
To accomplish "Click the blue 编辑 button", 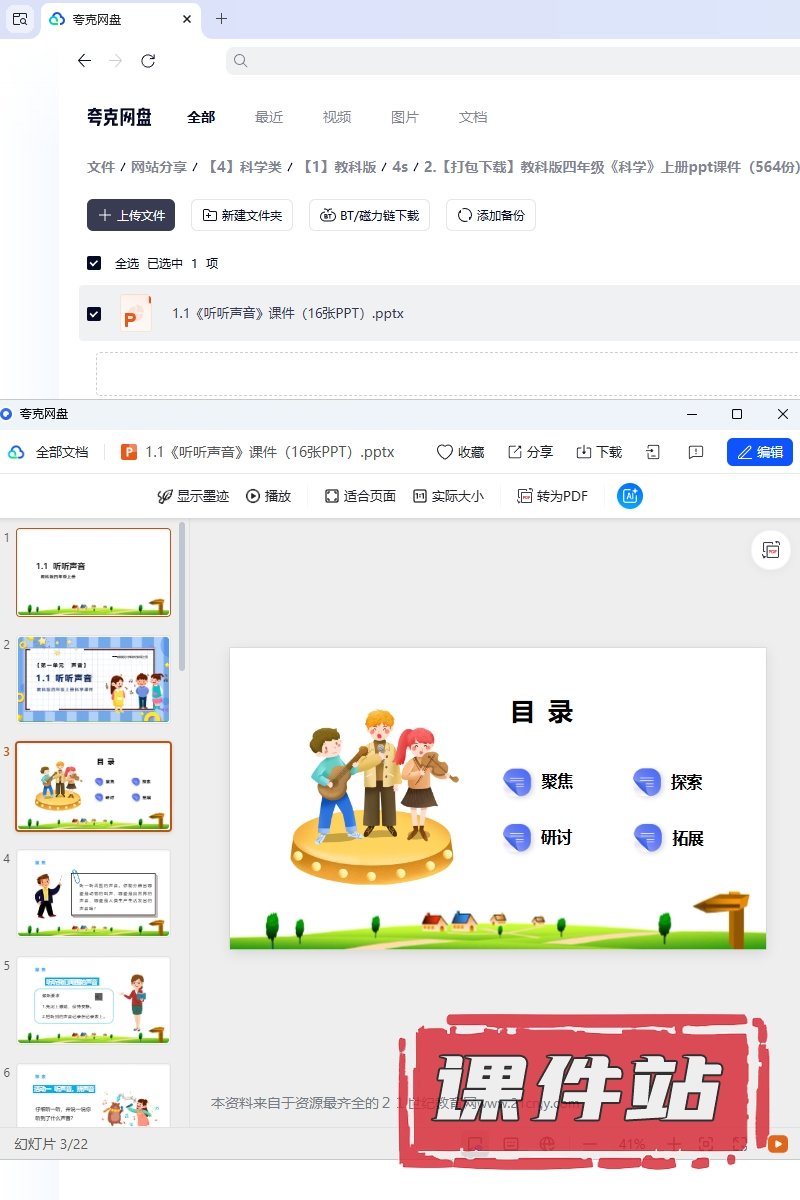I will pos(759,452).
